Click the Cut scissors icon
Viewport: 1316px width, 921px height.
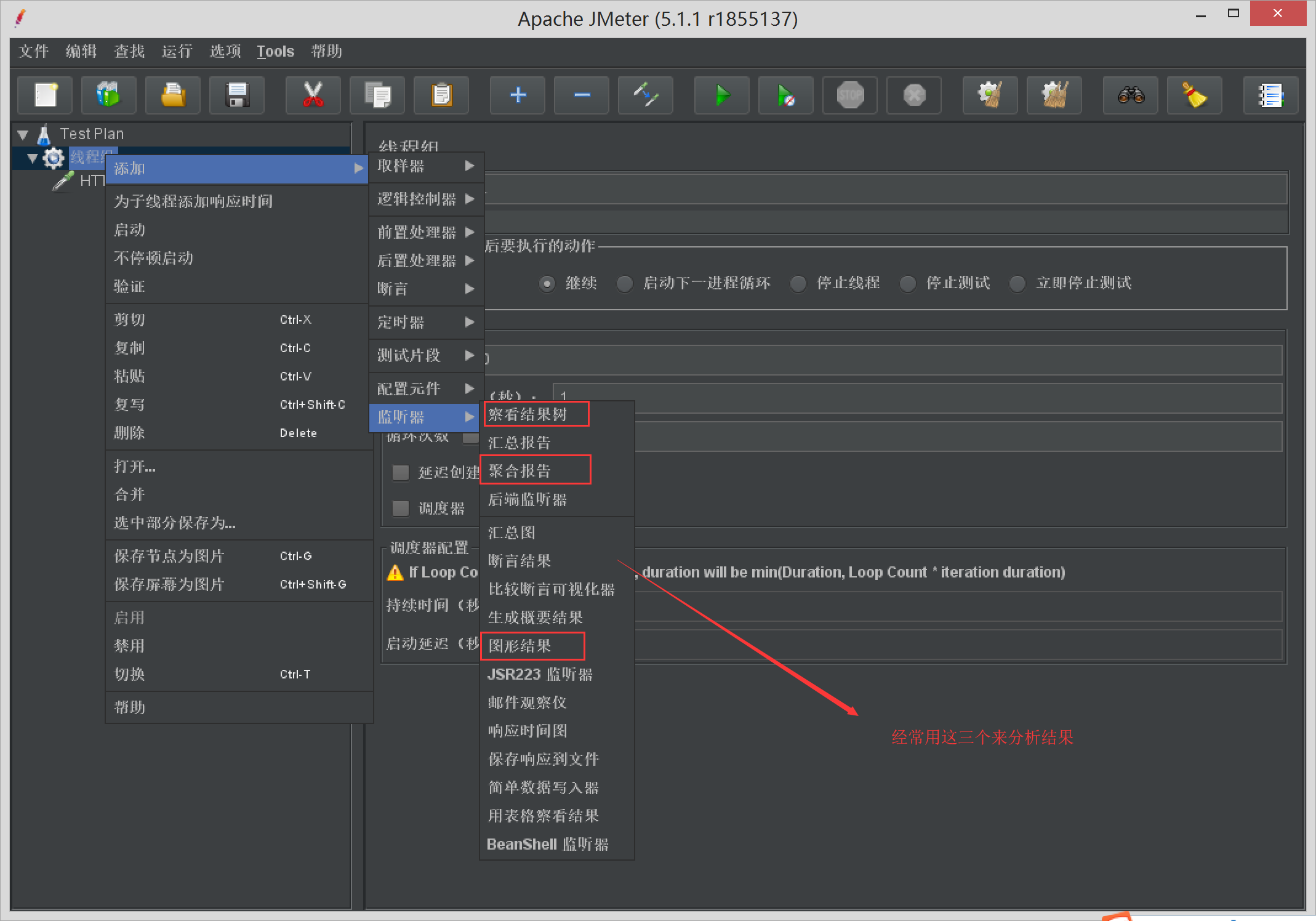click(313, 95)
